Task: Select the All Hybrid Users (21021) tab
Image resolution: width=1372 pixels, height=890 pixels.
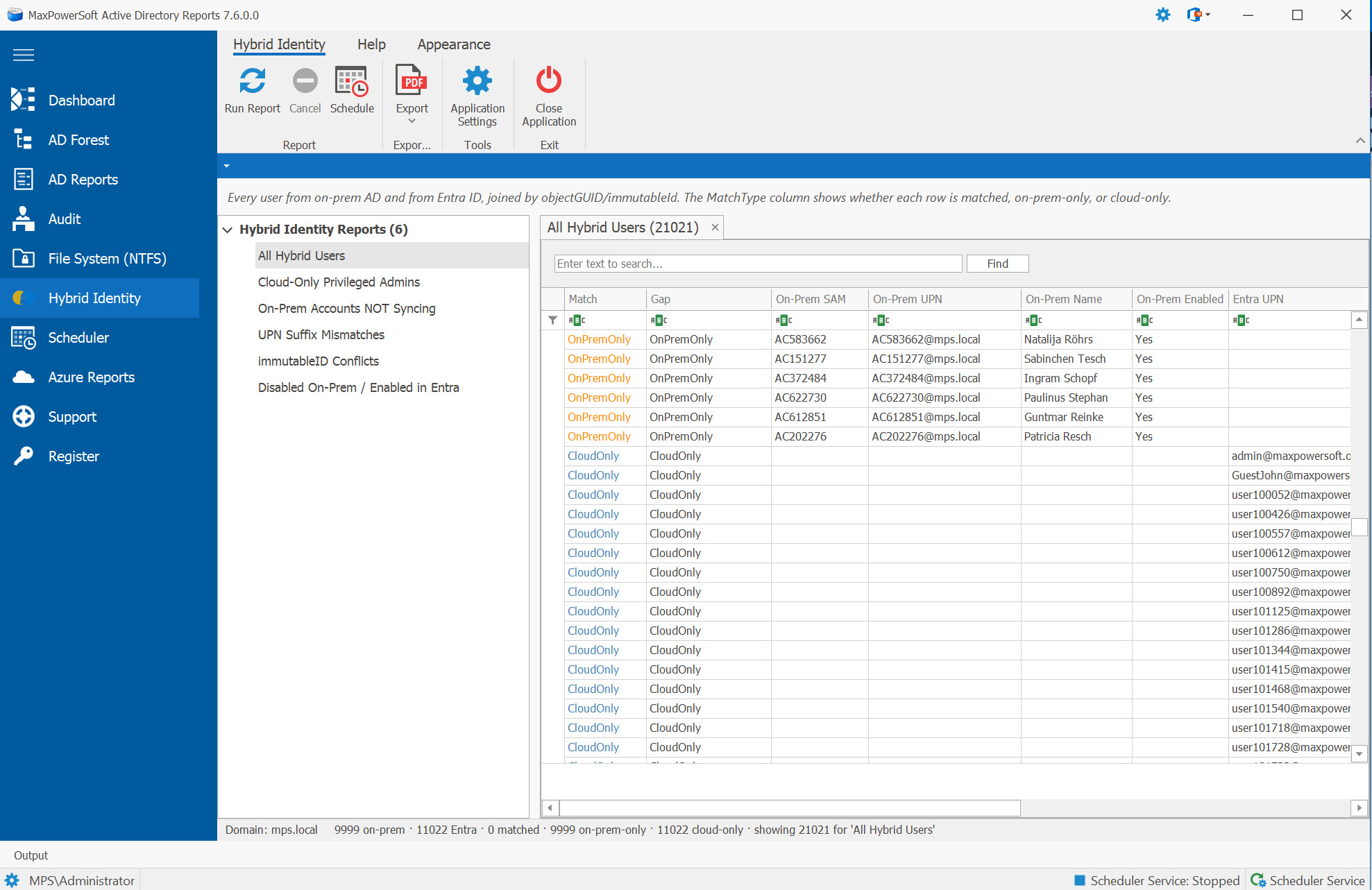Action: click(623, 228)
